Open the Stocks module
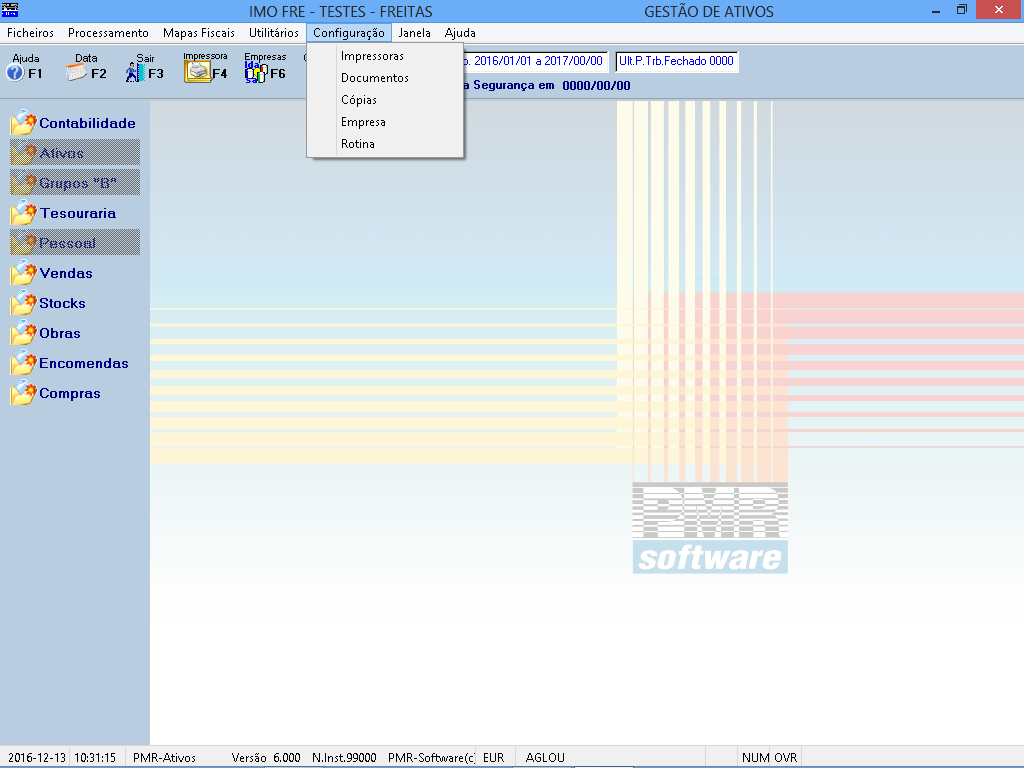This screenshot has height=768, width=1024. coord(49,303)
